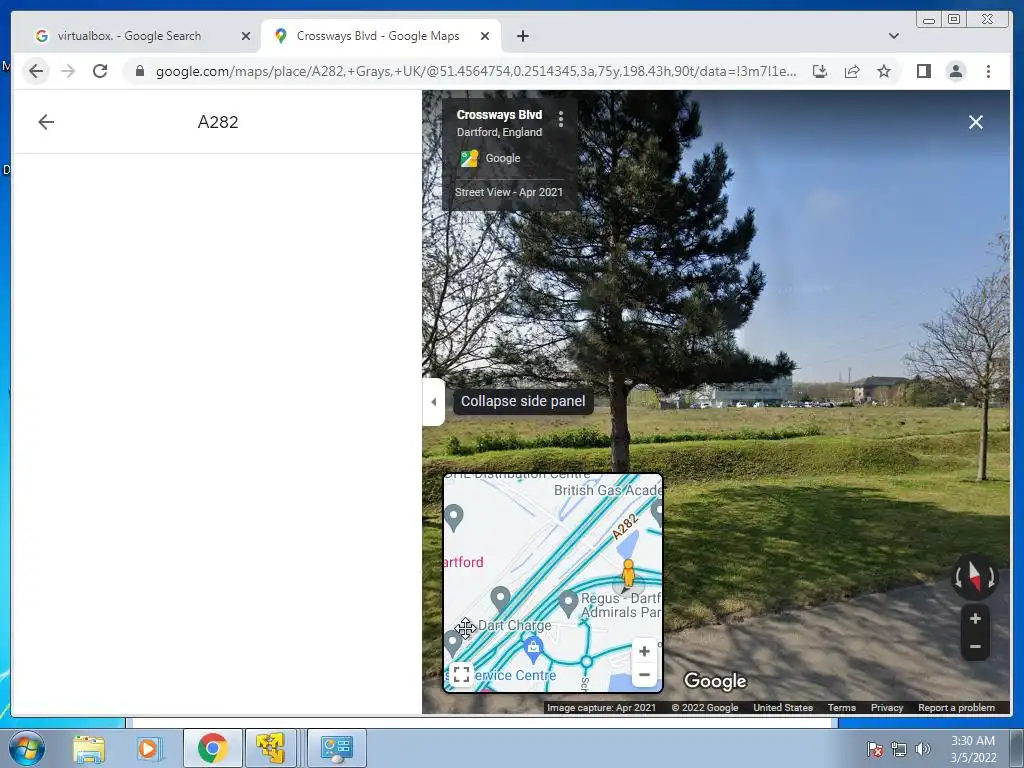
Task: Click the mini map thumbnail
Action: tap(552, 583)
